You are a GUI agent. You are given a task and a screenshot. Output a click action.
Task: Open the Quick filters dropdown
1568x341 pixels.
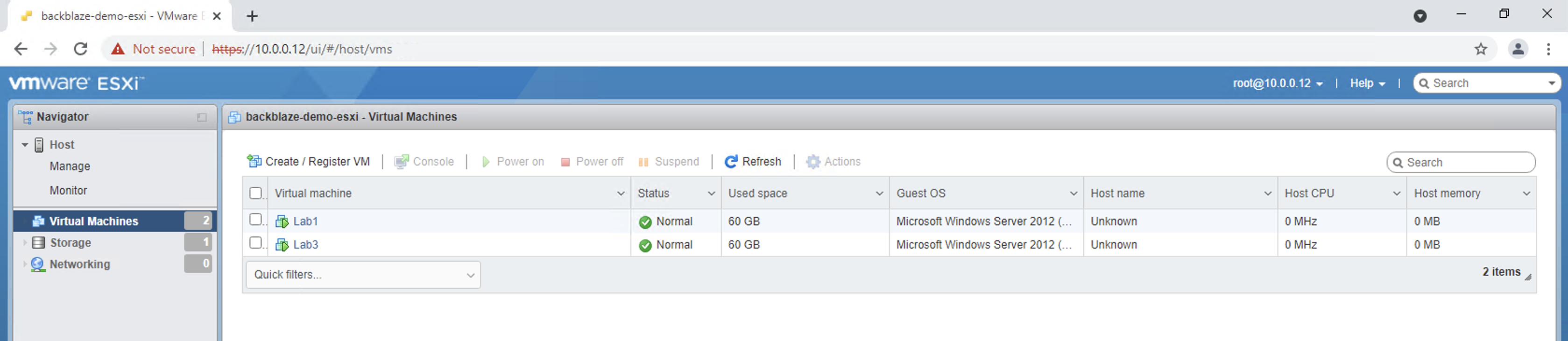click(x=363, y=275)
